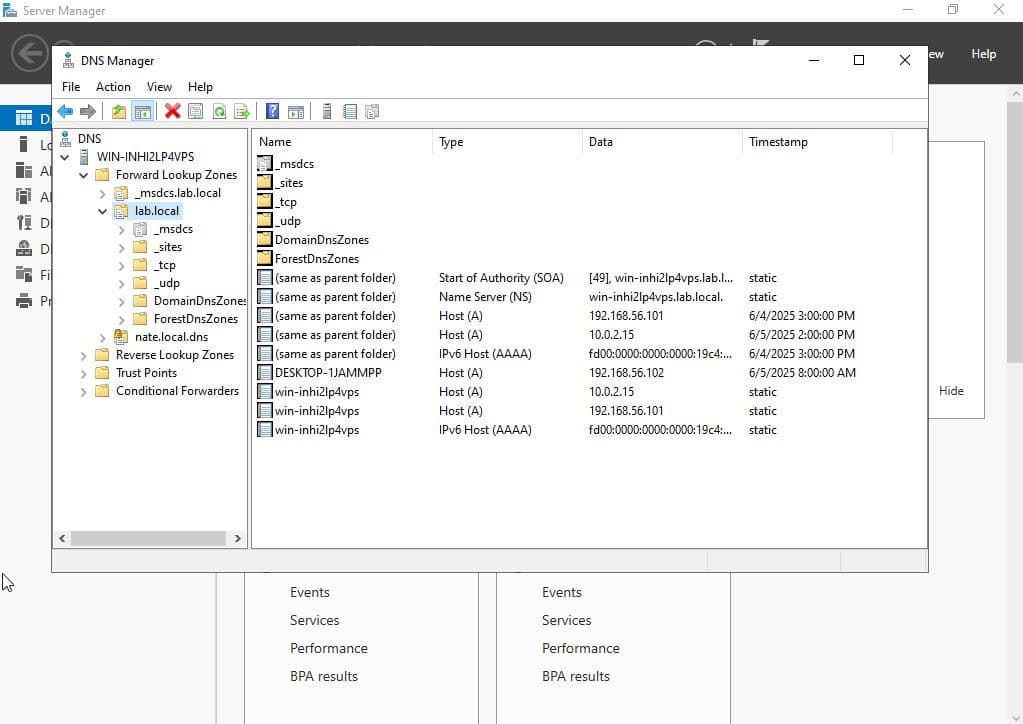Click the Export List toolbar icon
The width and height of the screenshot is (1023, 724).
pos(241,111)
